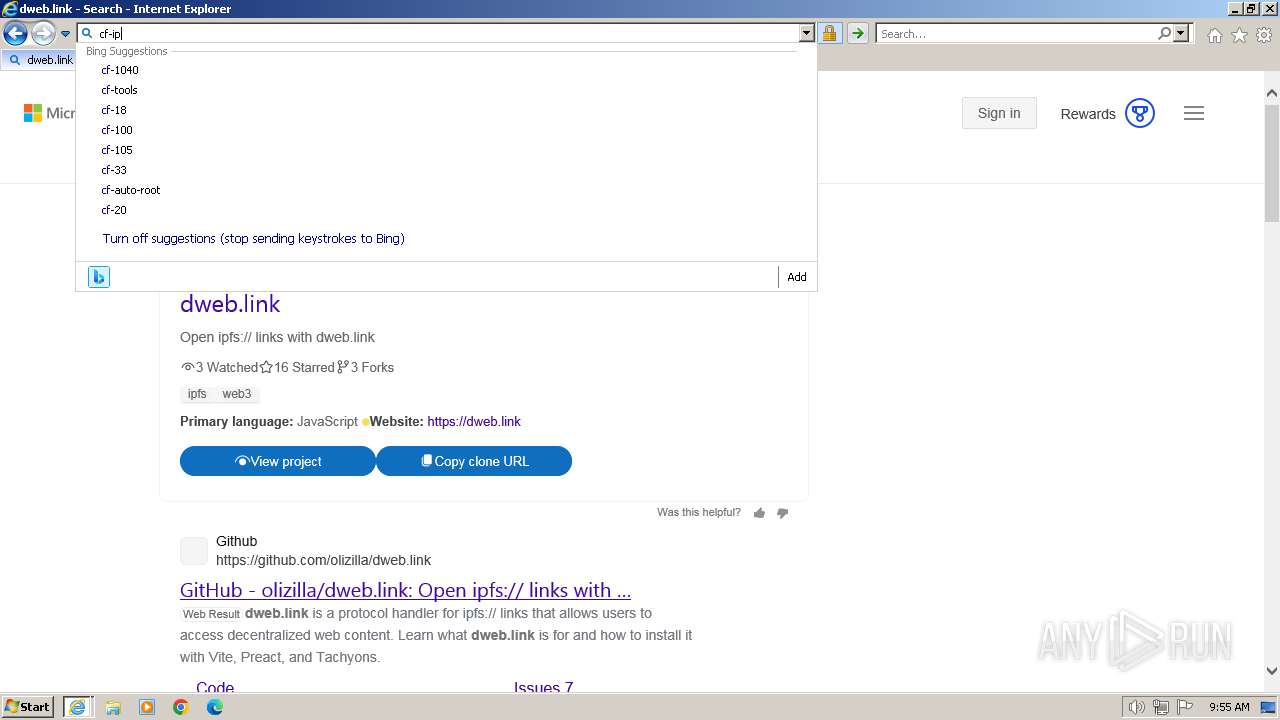This screenshot has width=1280, height=720.
Task: Click the browser Back button
Action: click(15, 34)
